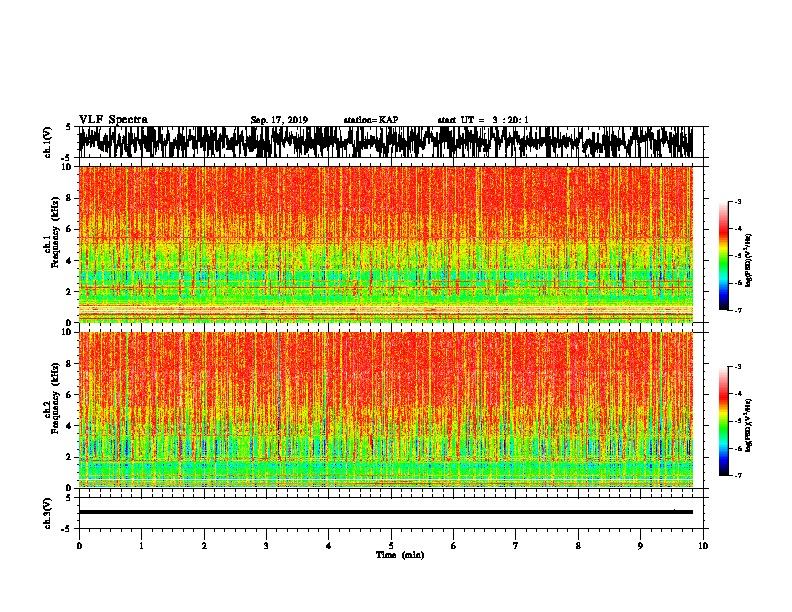Click inside the ch.2 spectrogram panel
The image size is (792, 612).
385,410
